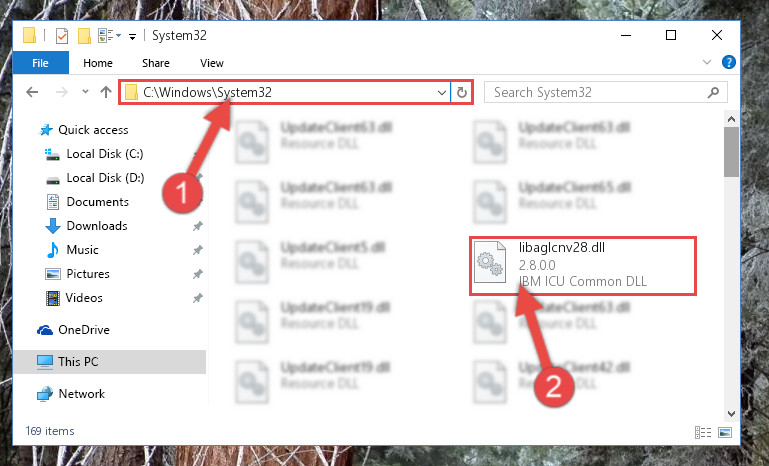The height and width of the screenshot is (466, 769).
Task: Open recent locations dropdown arrow
Action: coord(85,92)
